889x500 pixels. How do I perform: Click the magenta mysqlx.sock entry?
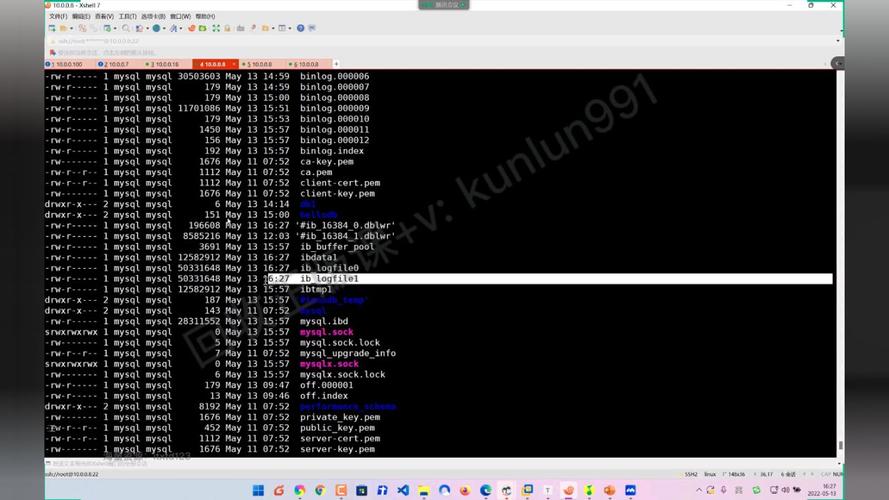coord(329,364)
